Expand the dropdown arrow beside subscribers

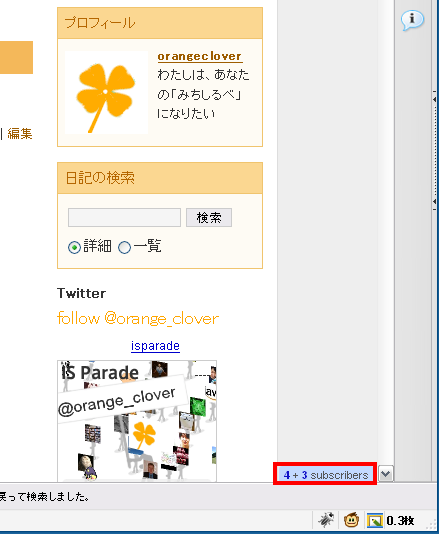386,474
